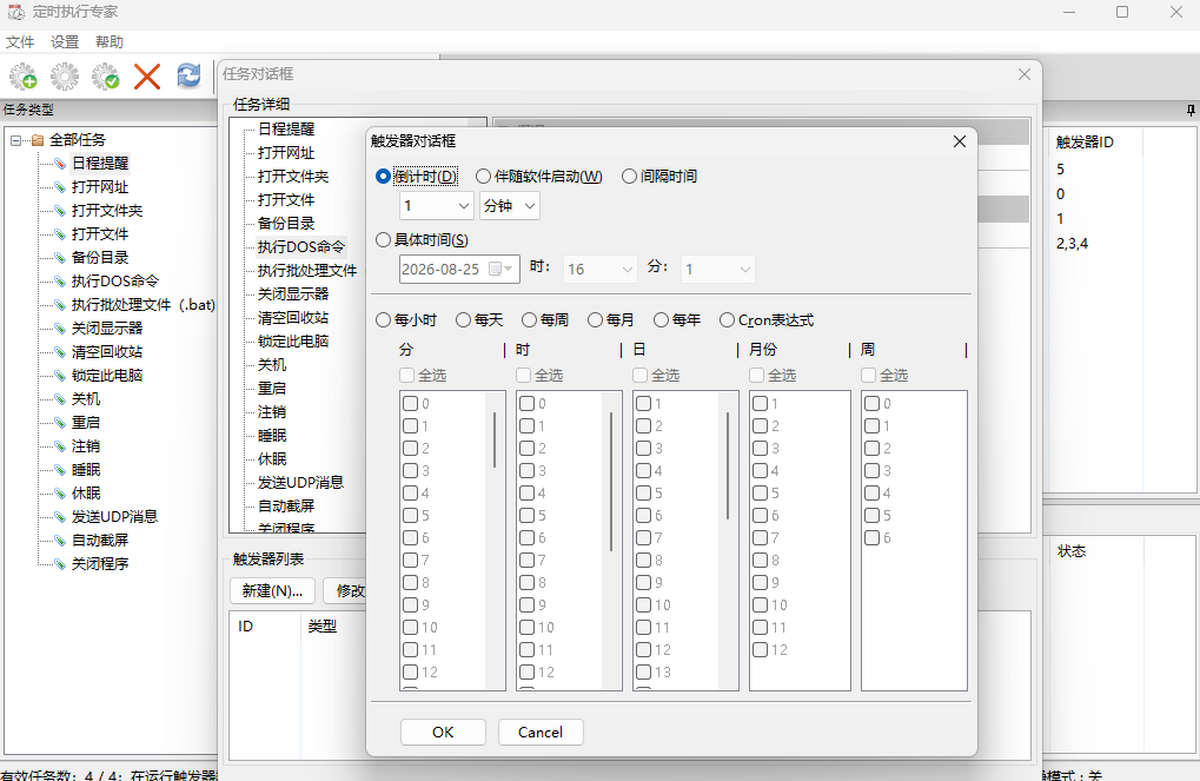
Task: Click the tag icon beside 自动截屏 in main tree
Action: [x=59, y=540]
